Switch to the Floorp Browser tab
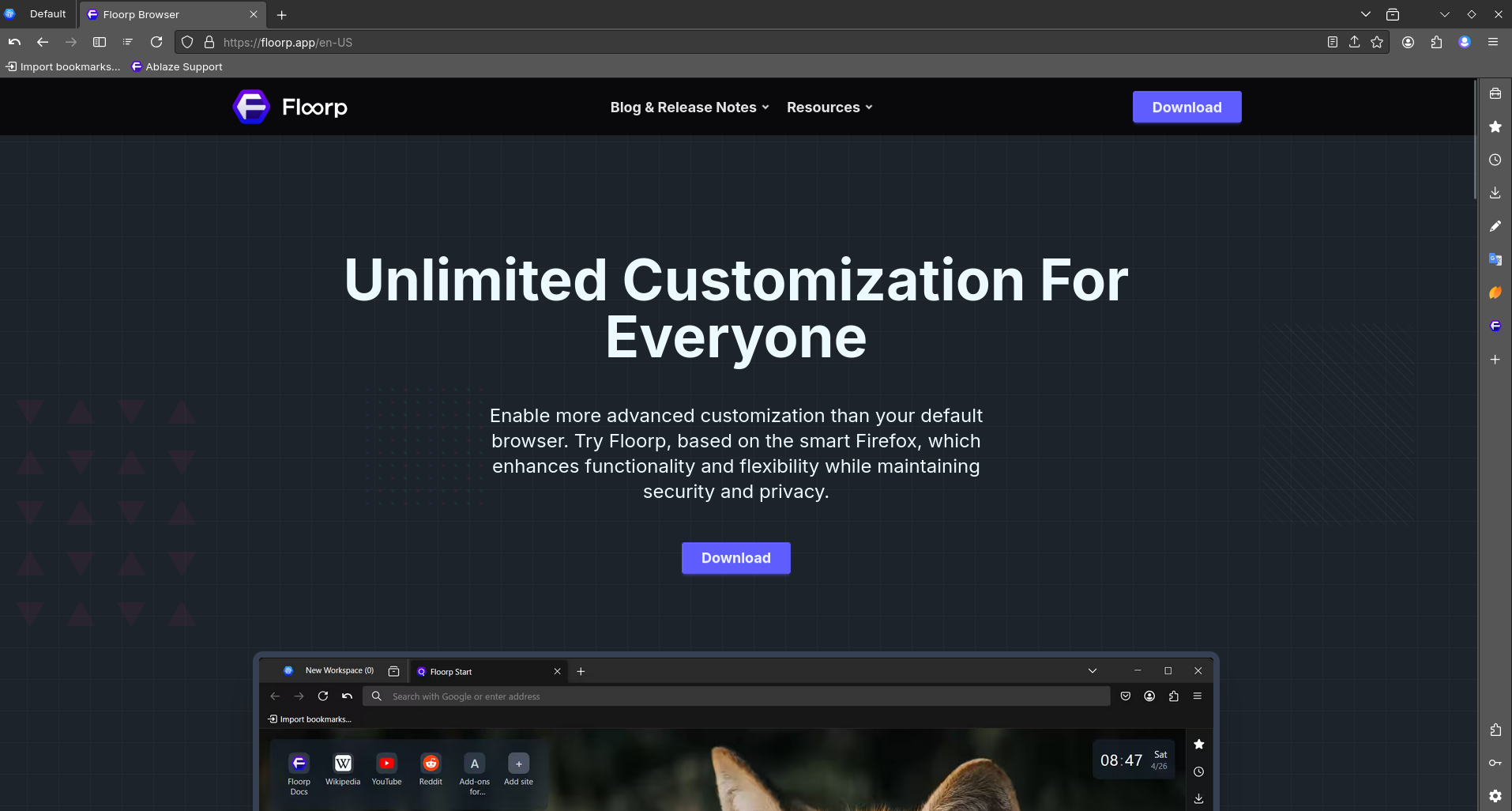 click(x=172, y=14)
